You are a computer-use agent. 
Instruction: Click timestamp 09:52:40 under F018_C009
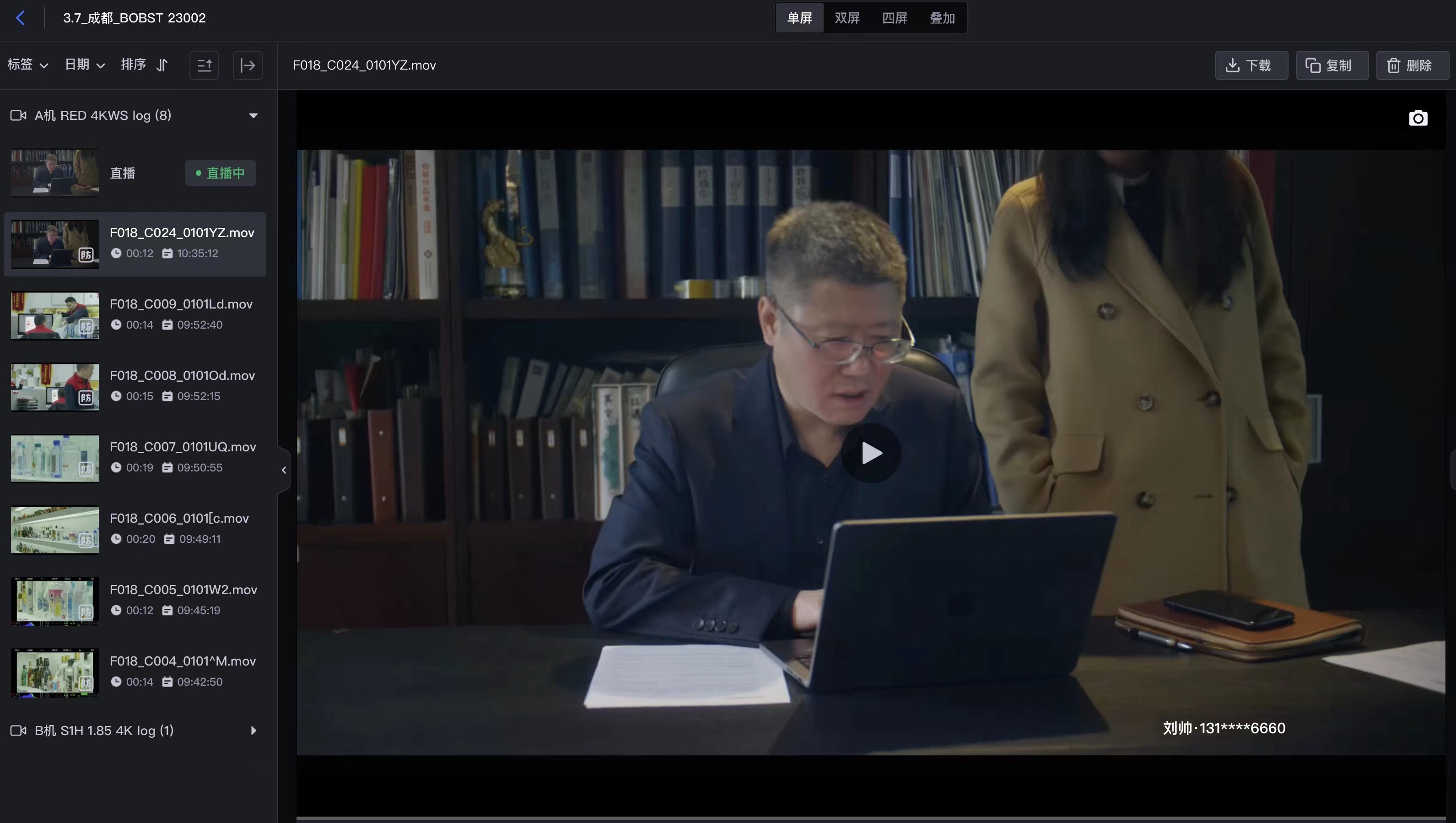coord(200,325)
